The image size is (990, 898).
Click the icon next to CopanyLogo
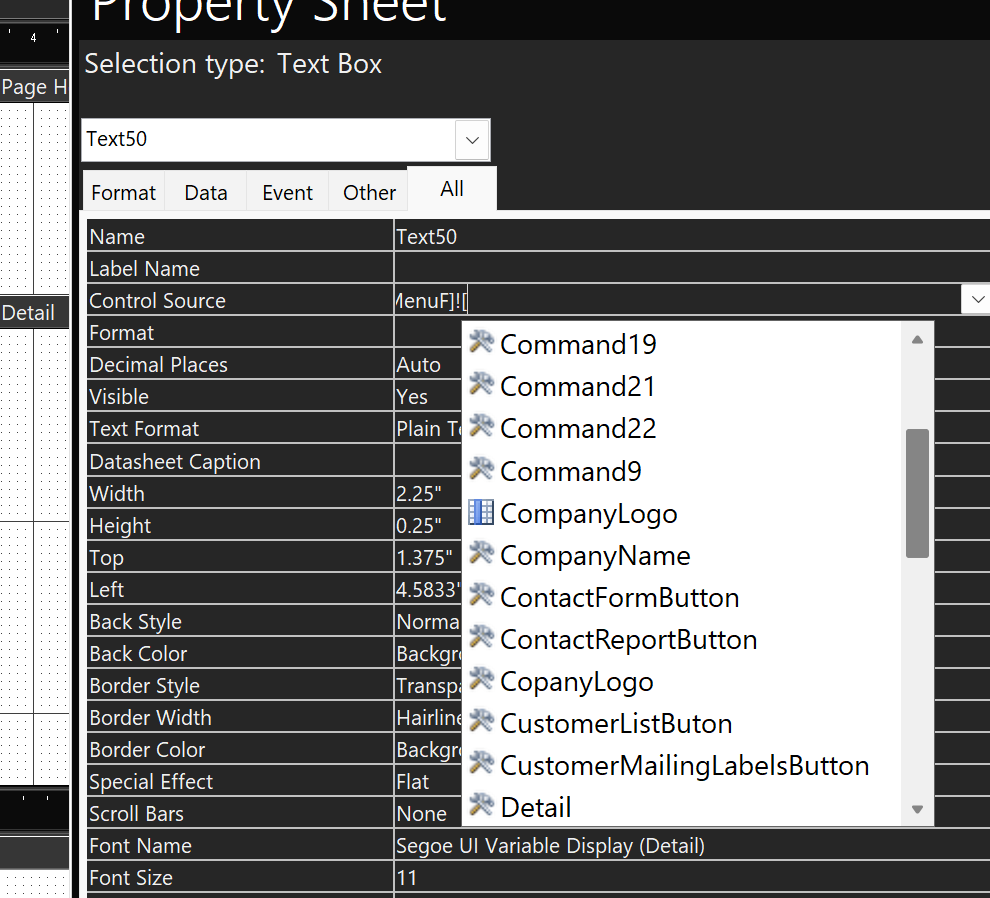pos(481,681)
